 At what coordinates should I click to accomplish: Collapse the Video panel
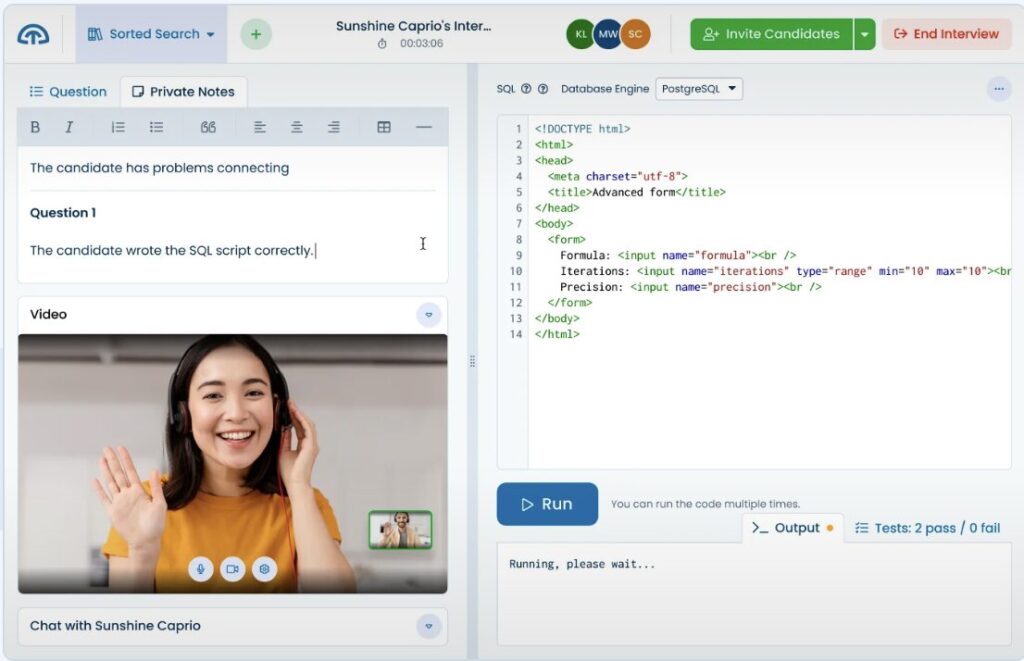pyautogui.click(x=429, y=315)
